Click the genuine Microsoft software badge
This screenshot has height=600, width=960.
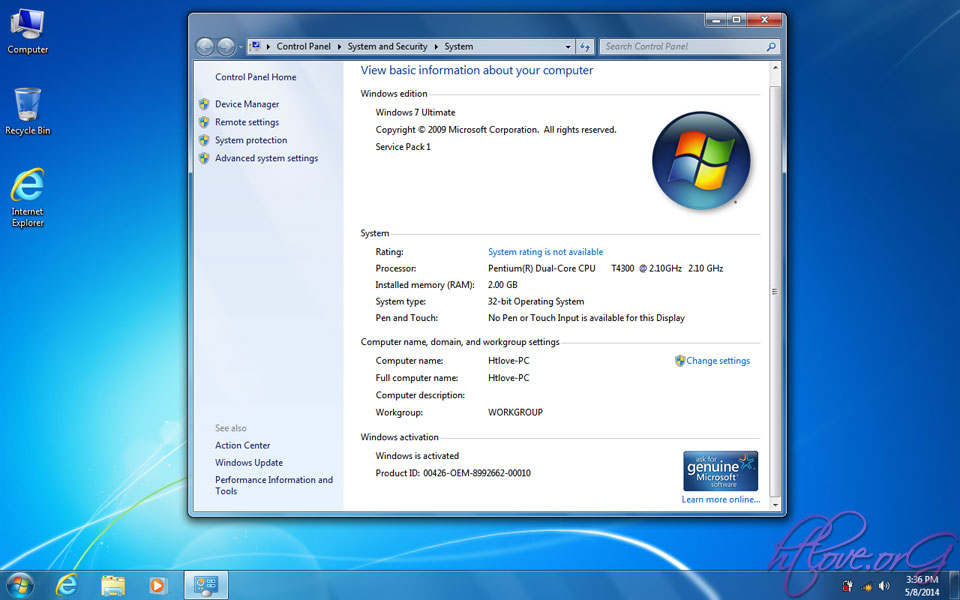pos(720,470)
